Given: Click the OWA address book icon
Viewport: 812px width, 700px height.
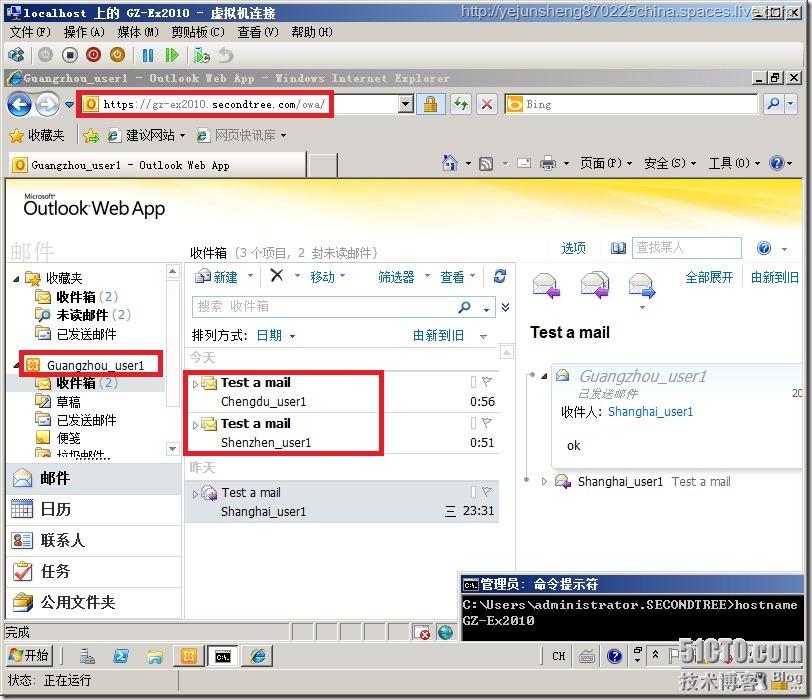Looking at the screenshot, I should click(x=618, y=249).
